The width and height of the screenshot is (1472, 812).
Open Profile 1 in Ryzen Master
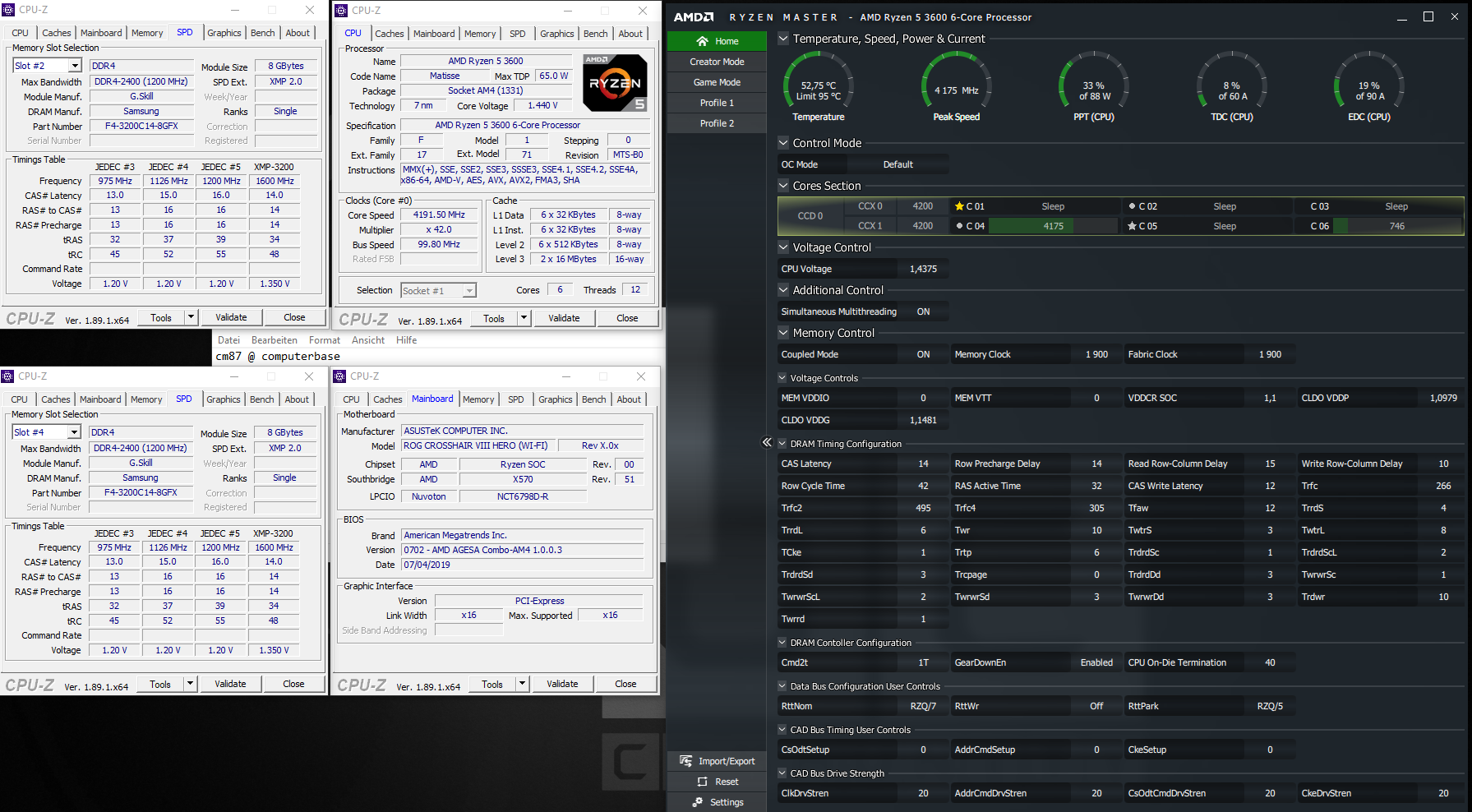[717, 103]
